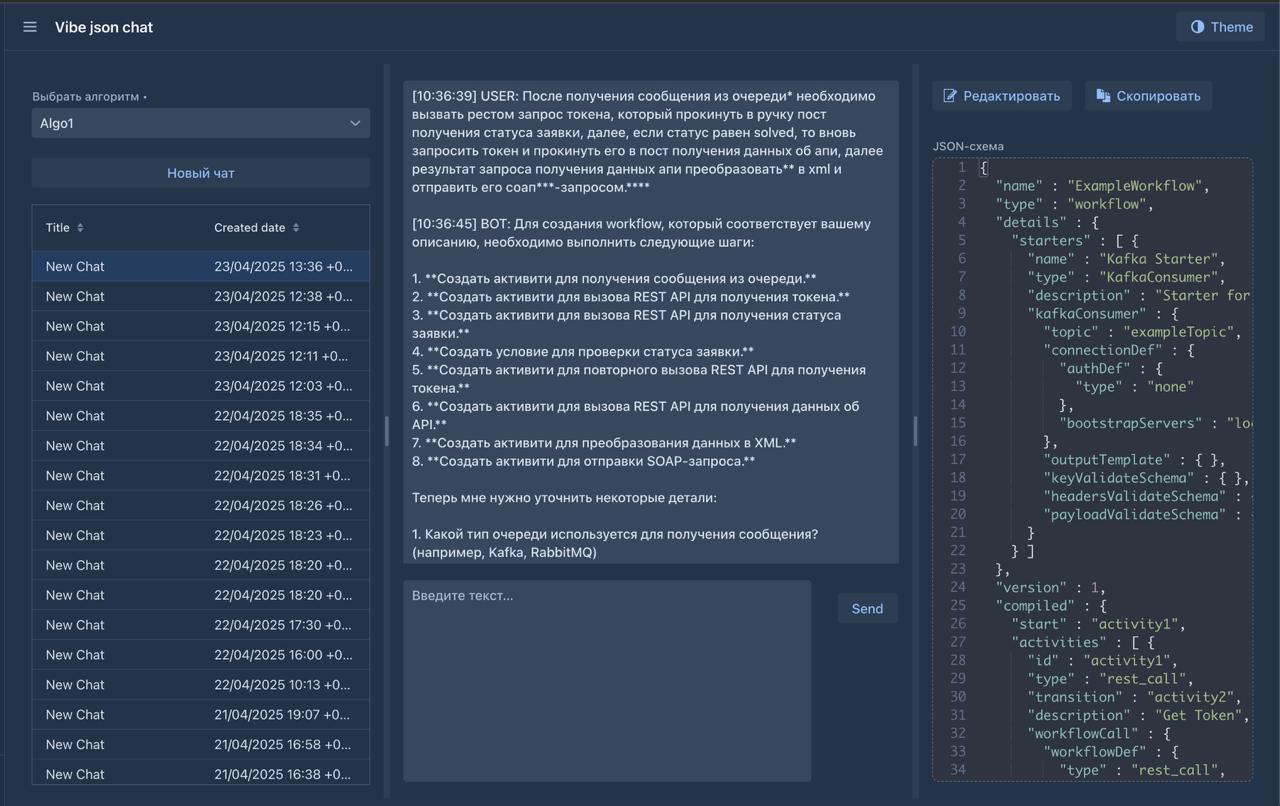
Task: Click the "keyValidateSchema" key line
Action: point(1146,478)
